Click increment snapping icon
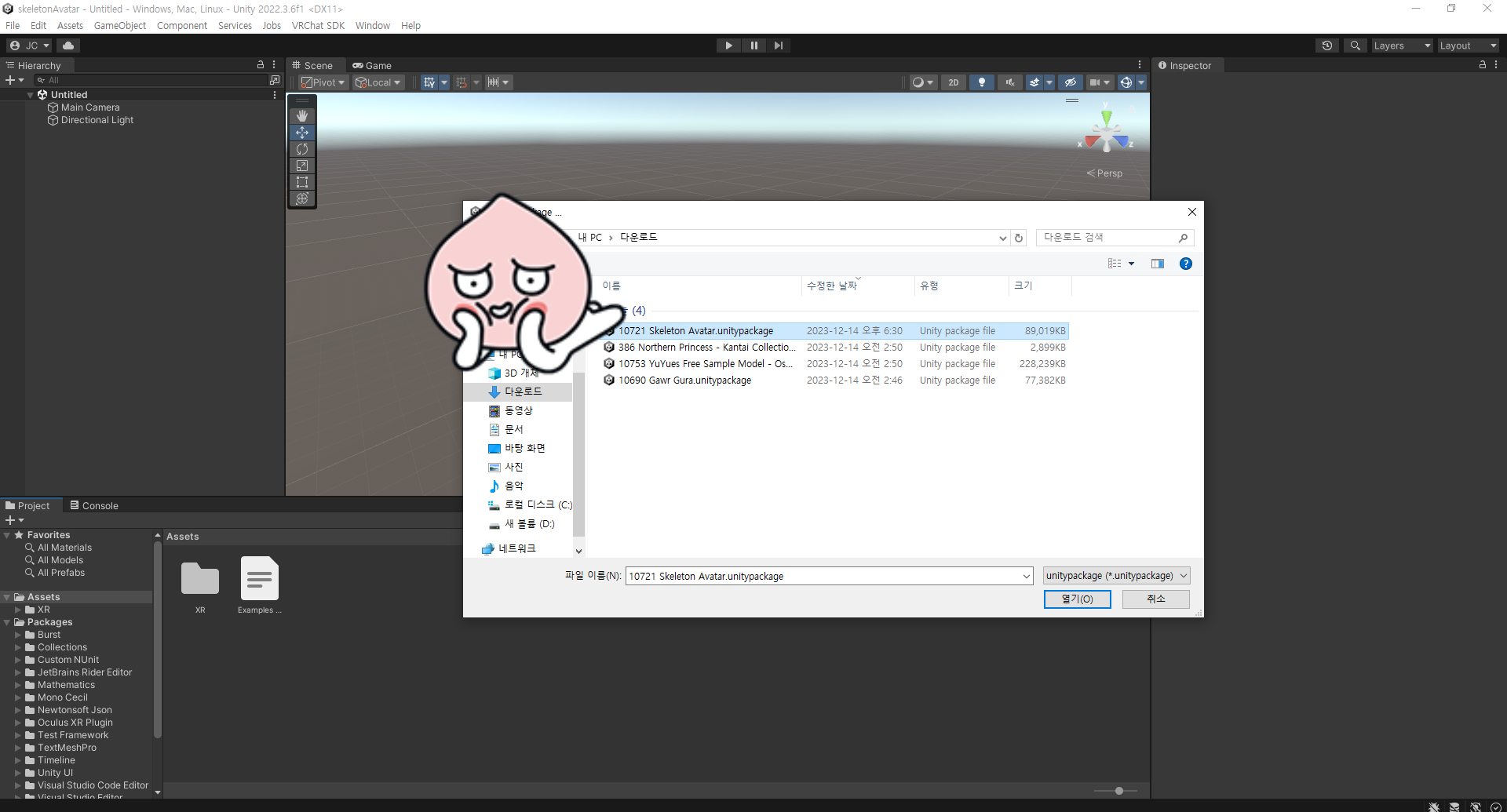The image size is (1507, 812). (462, 82)
